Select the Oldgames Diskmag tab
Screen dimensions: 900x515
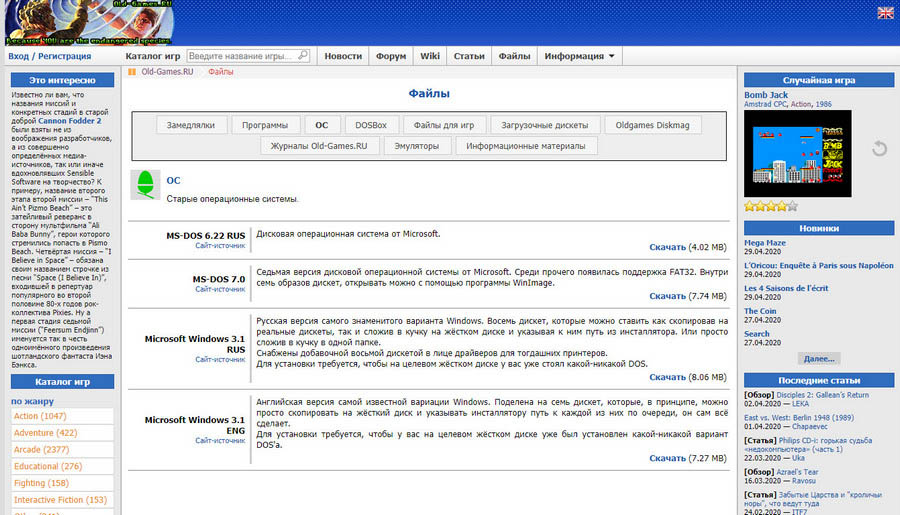point(653,125)
